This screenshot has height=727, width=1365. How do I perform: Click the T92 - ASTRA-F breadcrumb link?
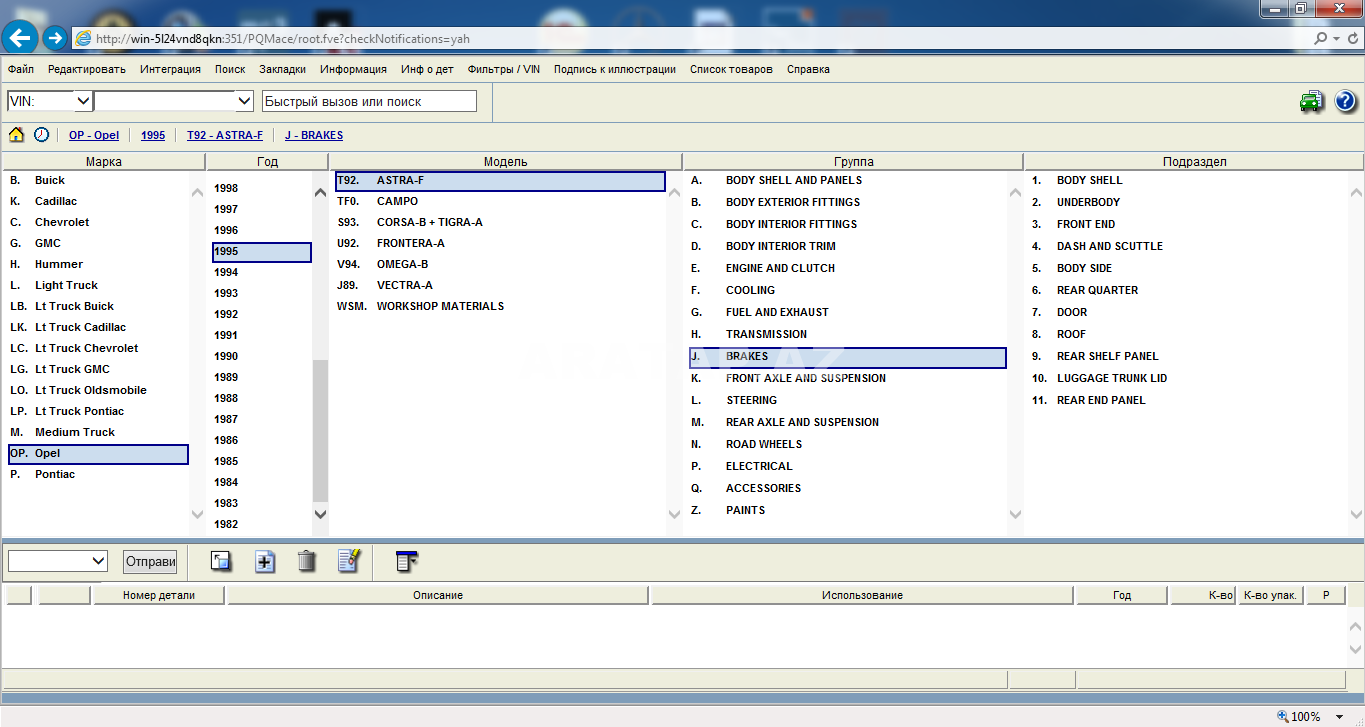click(x=225, y=135)
